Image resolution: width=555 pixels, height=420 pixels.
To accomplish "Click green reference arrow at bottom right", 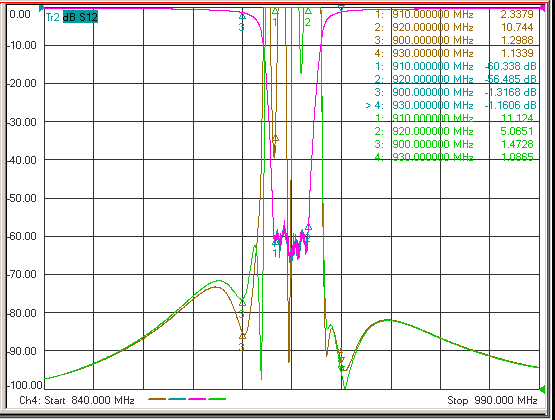I will click(542, 390).
